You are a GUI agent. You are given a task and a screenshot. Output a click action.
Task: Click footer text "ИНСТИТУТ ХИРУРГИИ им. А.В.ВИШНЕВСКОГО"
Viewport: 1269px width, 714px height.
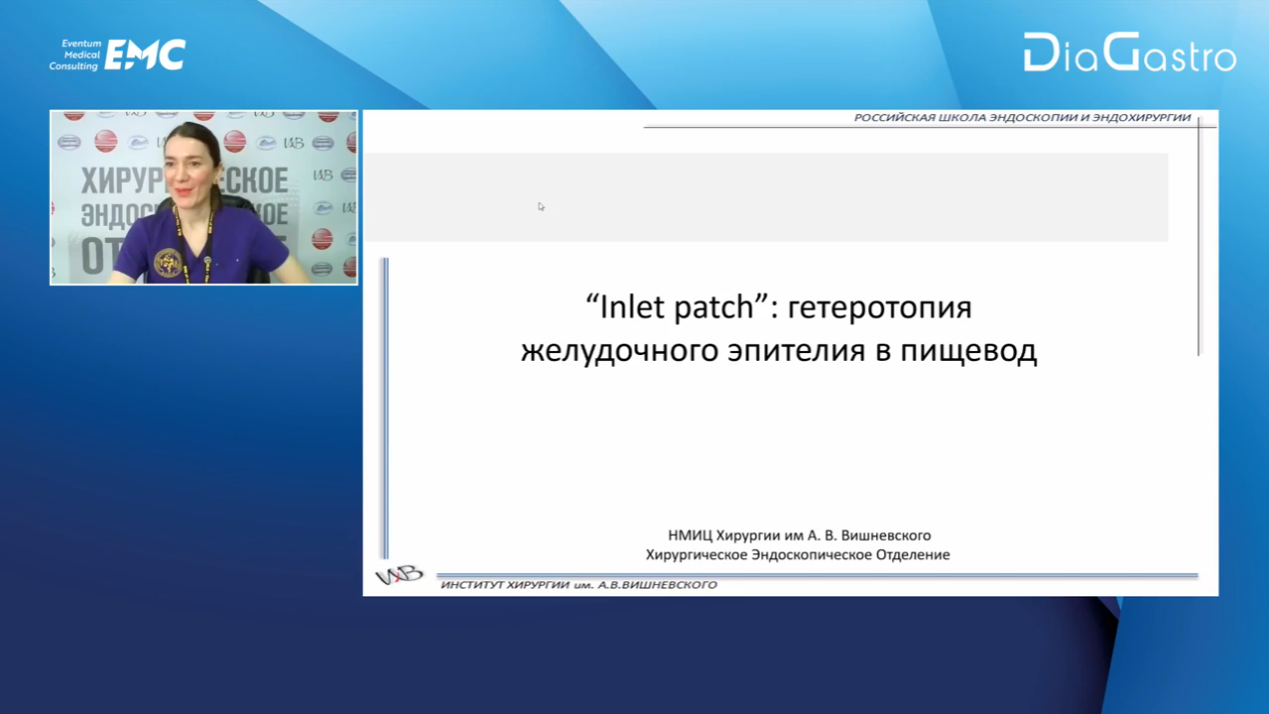(578, 585)
